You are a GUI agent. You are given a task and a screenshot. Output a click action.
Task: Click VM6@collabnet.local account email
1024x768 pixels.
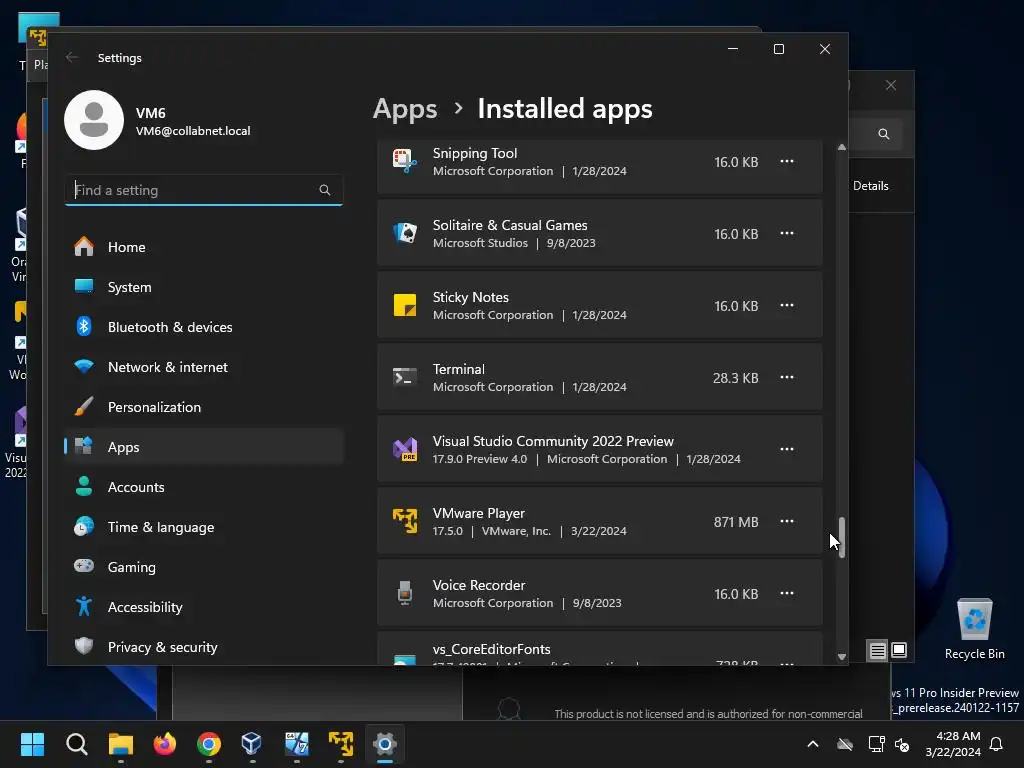coord(193,131)
